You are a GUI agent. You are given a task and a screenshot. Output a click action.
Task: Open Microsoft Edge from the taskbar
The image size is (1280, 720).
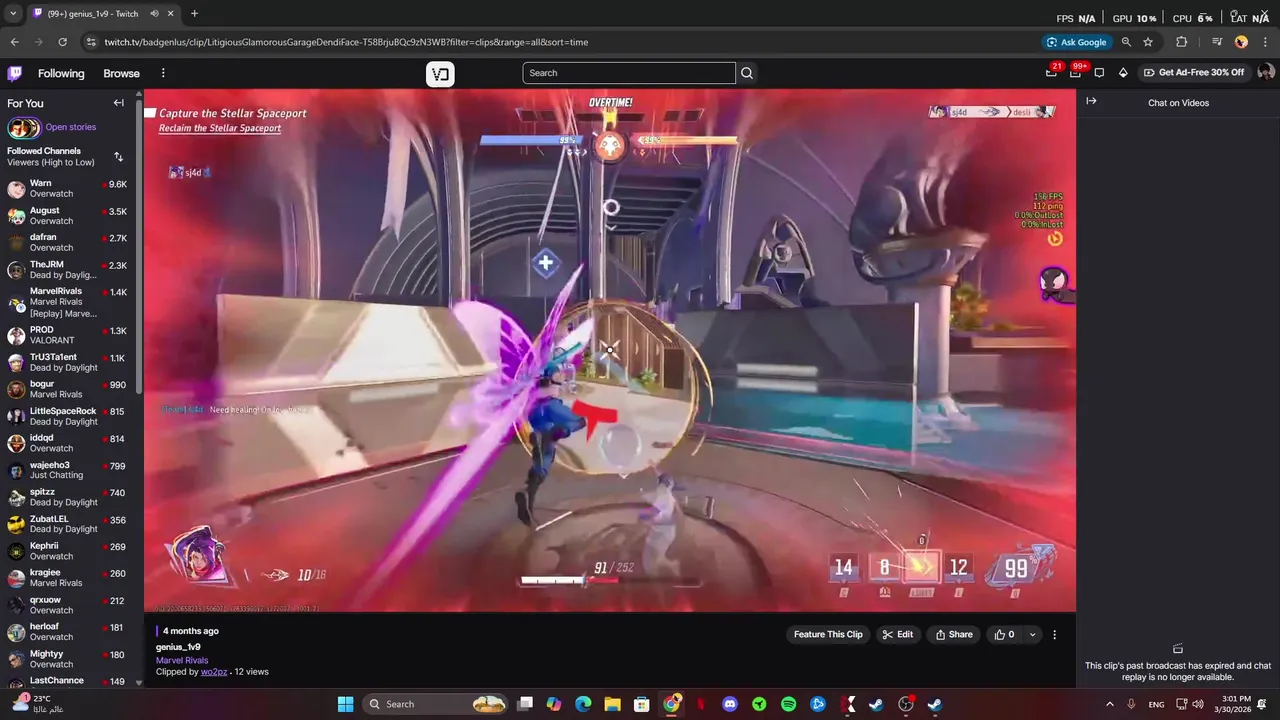pos(583,704)
